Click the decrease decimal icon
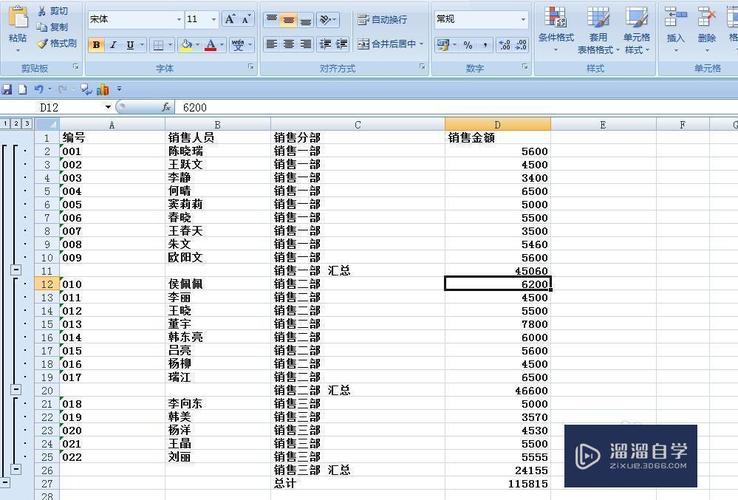This screenshot has width=738, height=500. (521, 45)
